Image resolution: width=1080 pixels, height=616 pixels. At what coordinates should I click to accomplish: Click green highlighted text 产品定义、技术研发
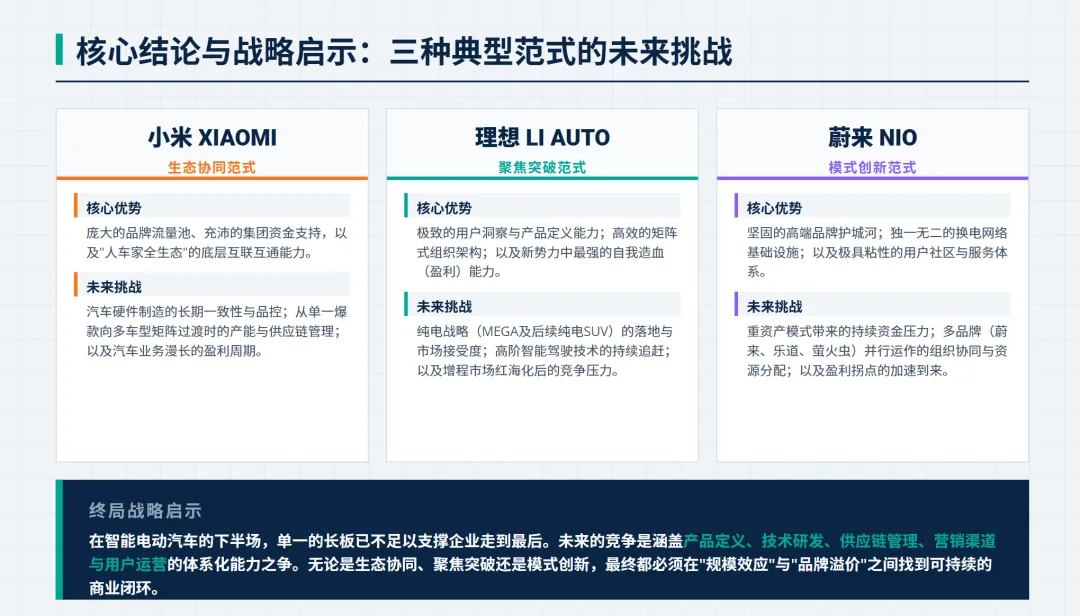coord(839,541)
